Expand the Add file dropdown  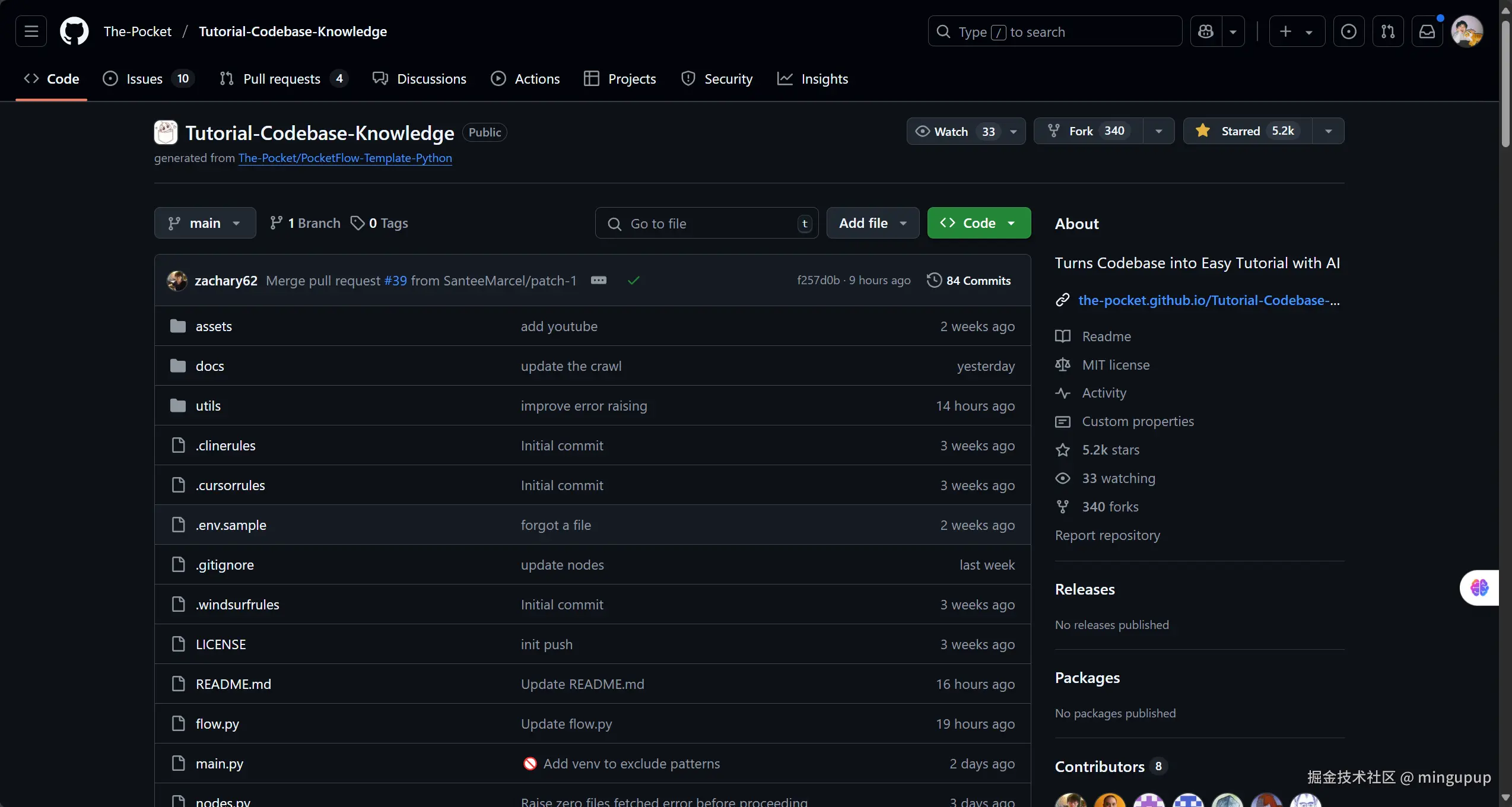point(873,223)
